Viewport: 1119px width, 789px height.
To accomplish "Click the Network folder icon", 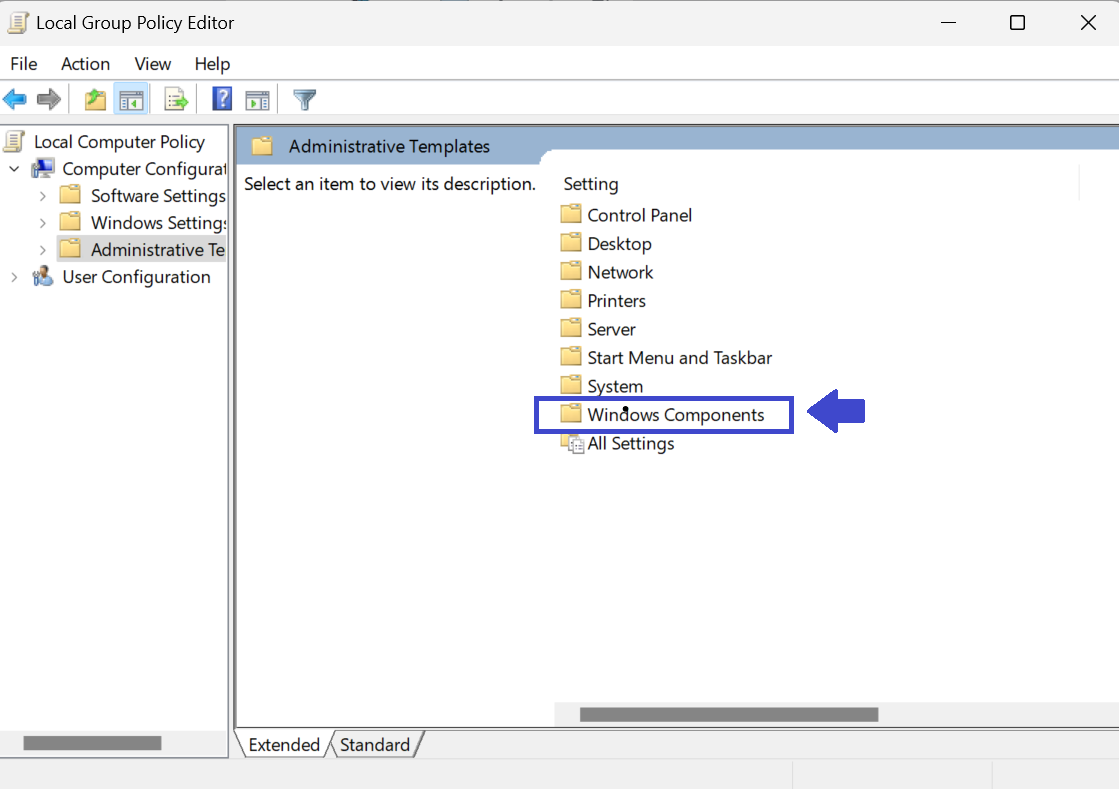I will click(x=571, y=271).
